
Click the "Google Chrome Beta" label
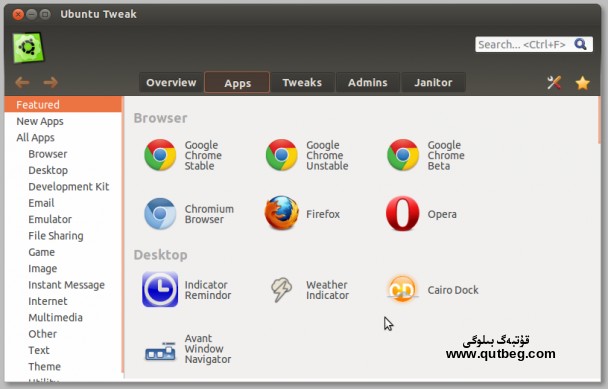[x=446, y=155]
